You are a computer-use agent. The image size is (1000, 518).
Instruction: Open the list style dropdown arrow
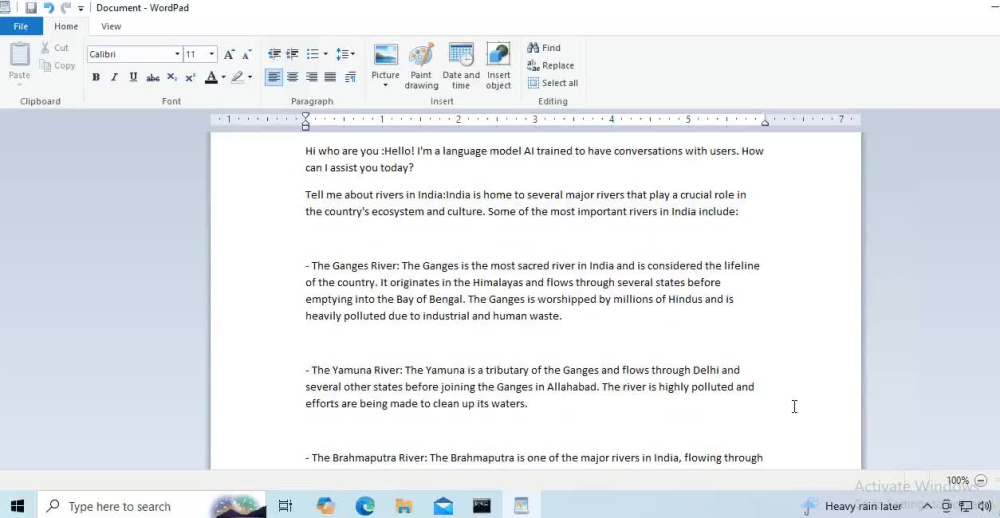pyautogui.click(x=325, y=54)
